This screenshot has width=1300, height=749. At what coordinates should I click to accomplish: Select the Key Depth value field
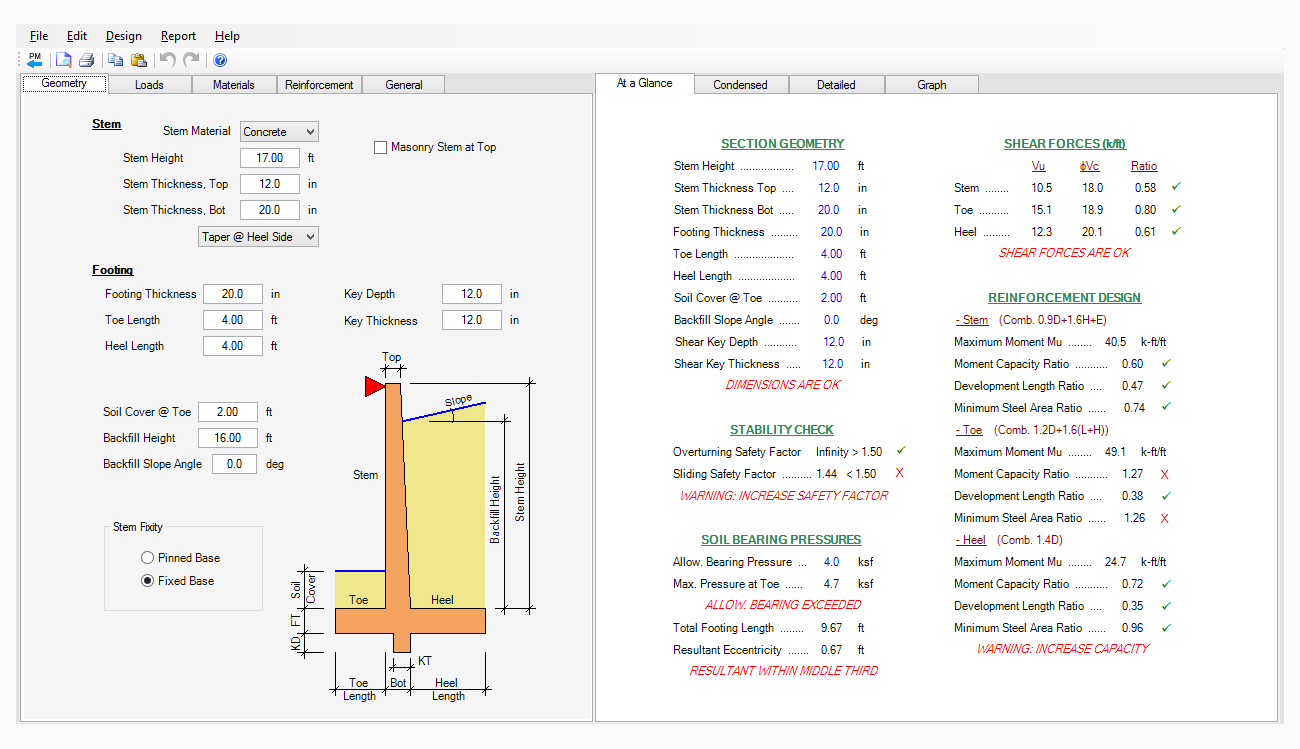[471, 294]
